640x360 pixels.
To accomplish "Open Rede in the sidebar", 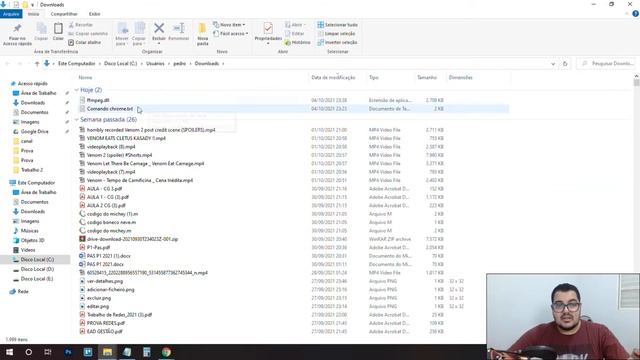I will click(23, 291).
